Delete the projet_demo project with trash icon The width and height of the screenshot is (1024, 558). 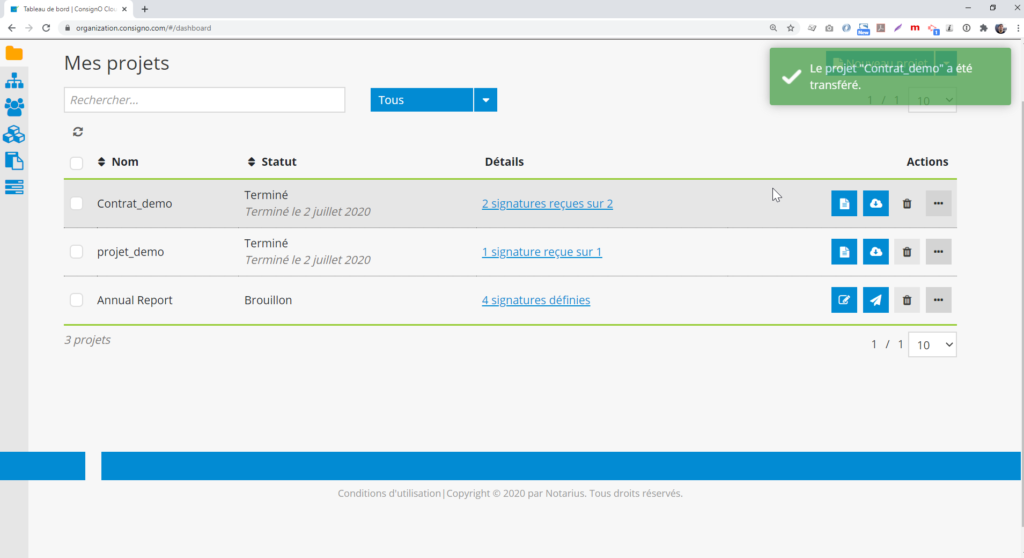(907, 252)
